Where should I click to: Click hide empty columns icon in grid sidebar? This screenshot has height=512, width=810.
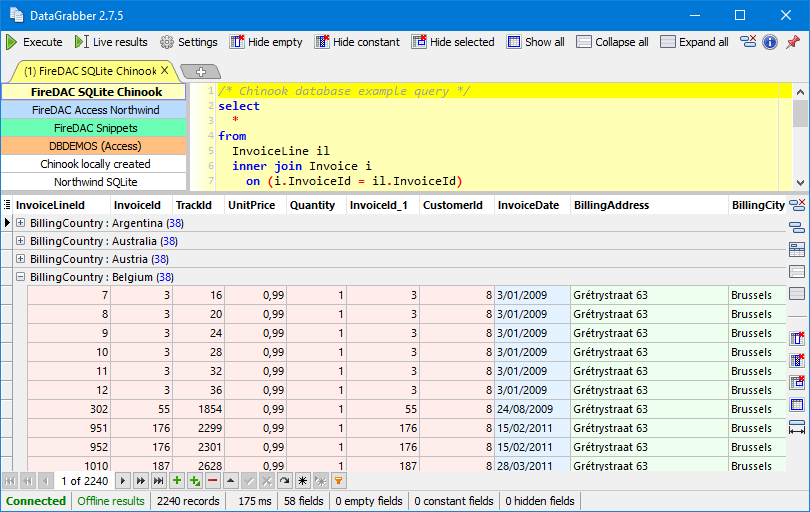(797, 338)
